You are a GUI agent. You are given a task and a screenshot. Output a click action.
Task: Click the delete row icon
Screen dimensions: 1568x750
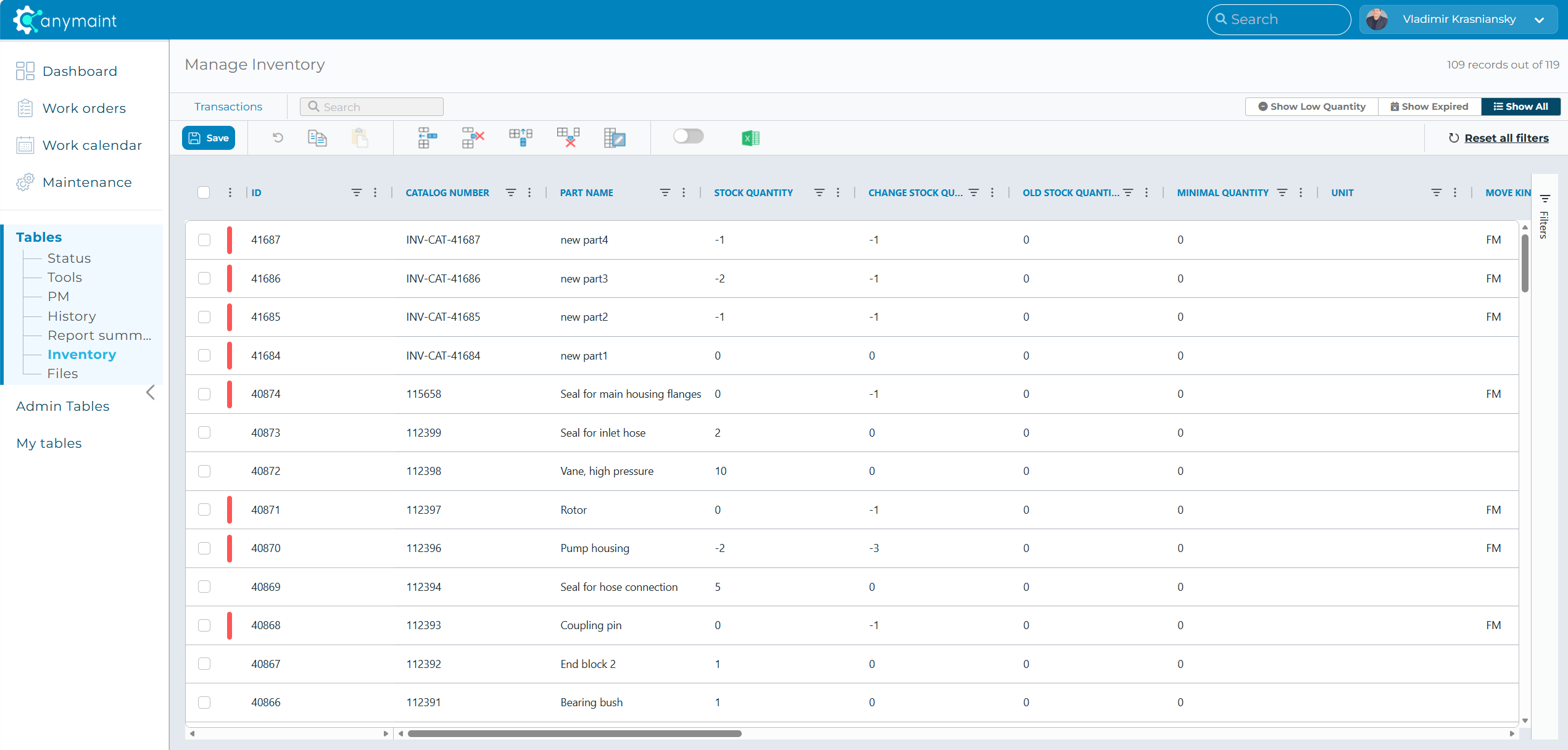tap(473, 138)
